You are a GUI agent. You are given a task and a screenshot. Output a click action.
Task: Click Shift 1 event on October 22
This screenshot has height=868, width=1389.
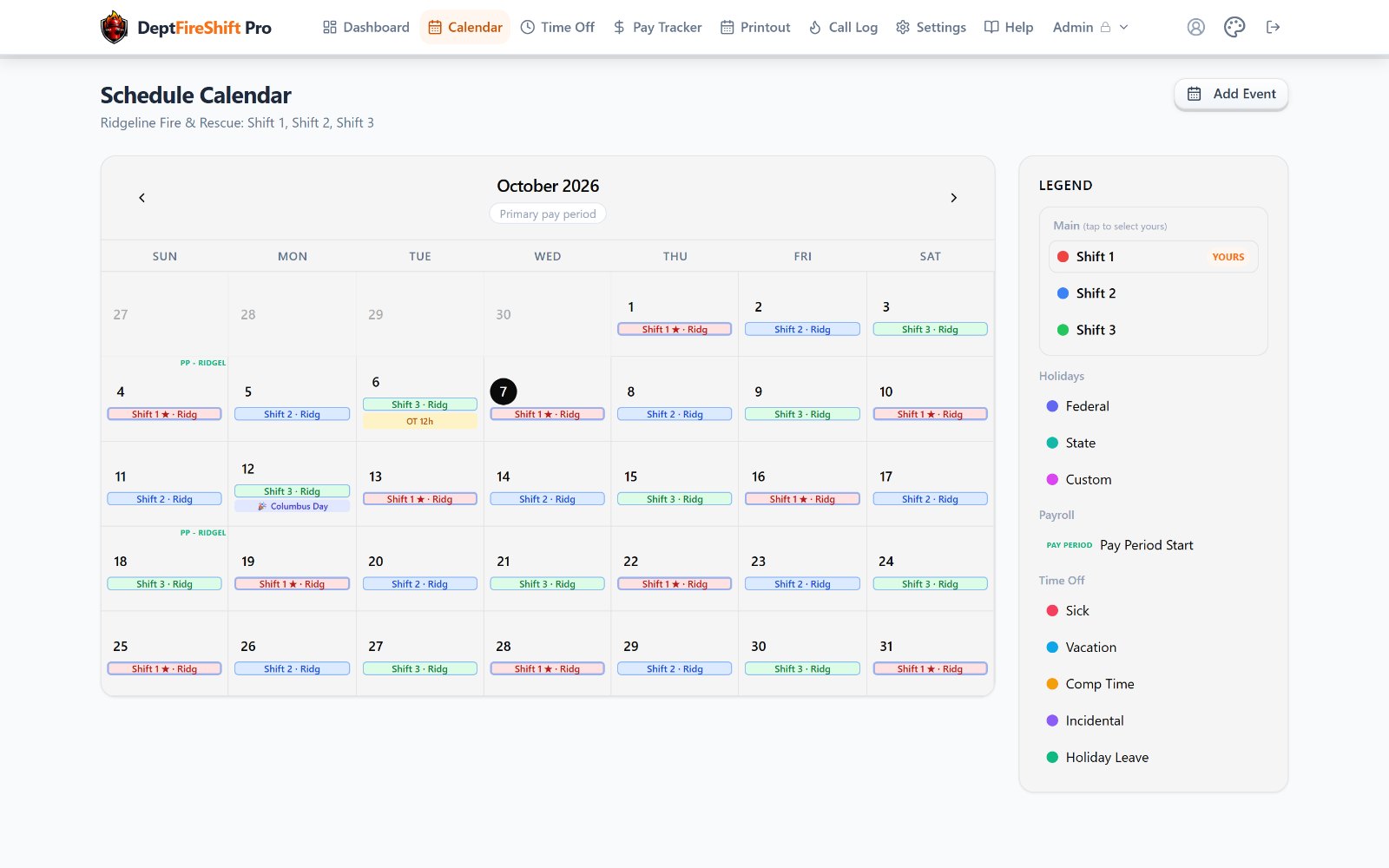point(675,584)
